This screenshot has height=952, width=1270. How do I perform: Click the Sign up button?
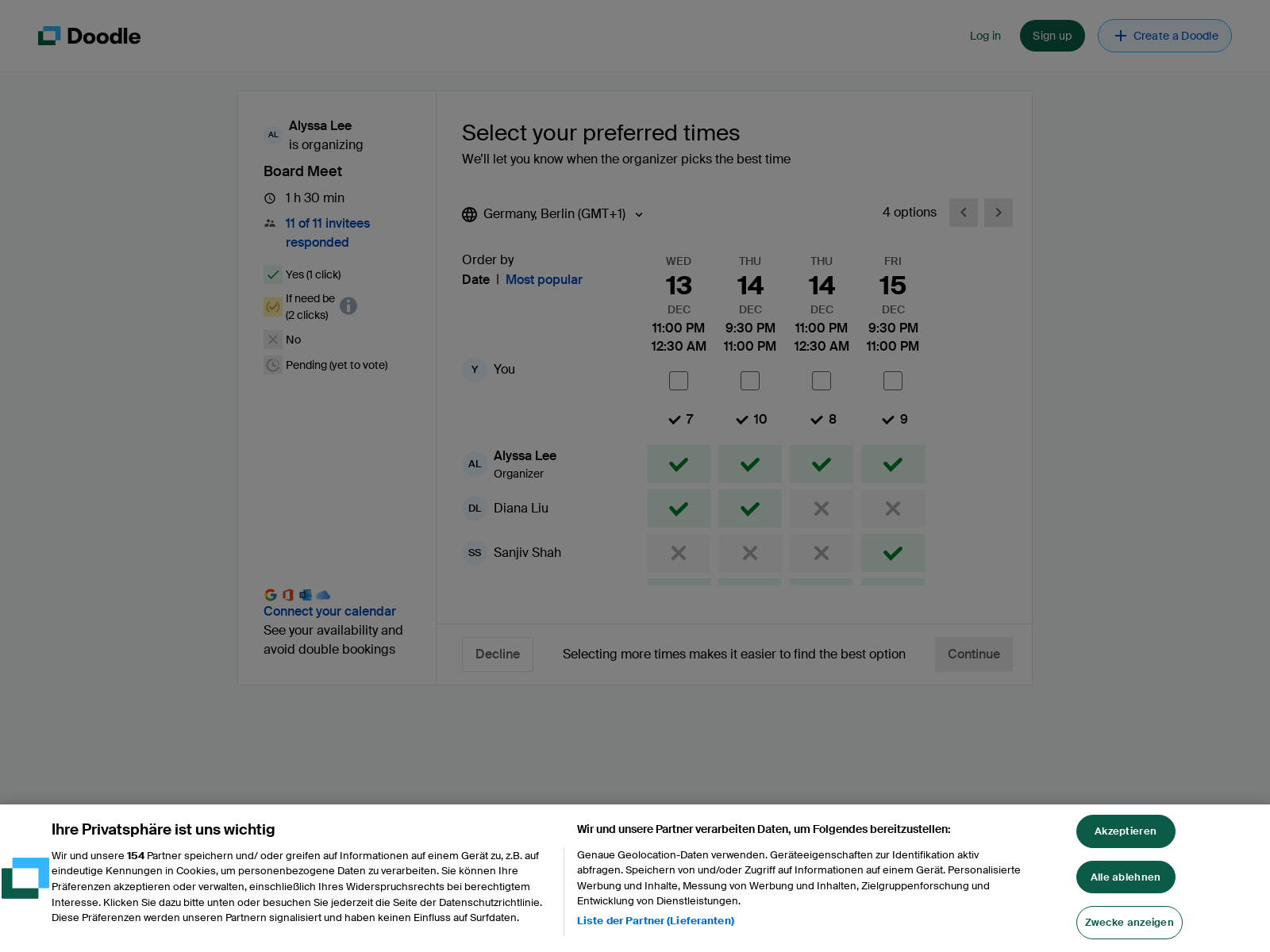1052,36
